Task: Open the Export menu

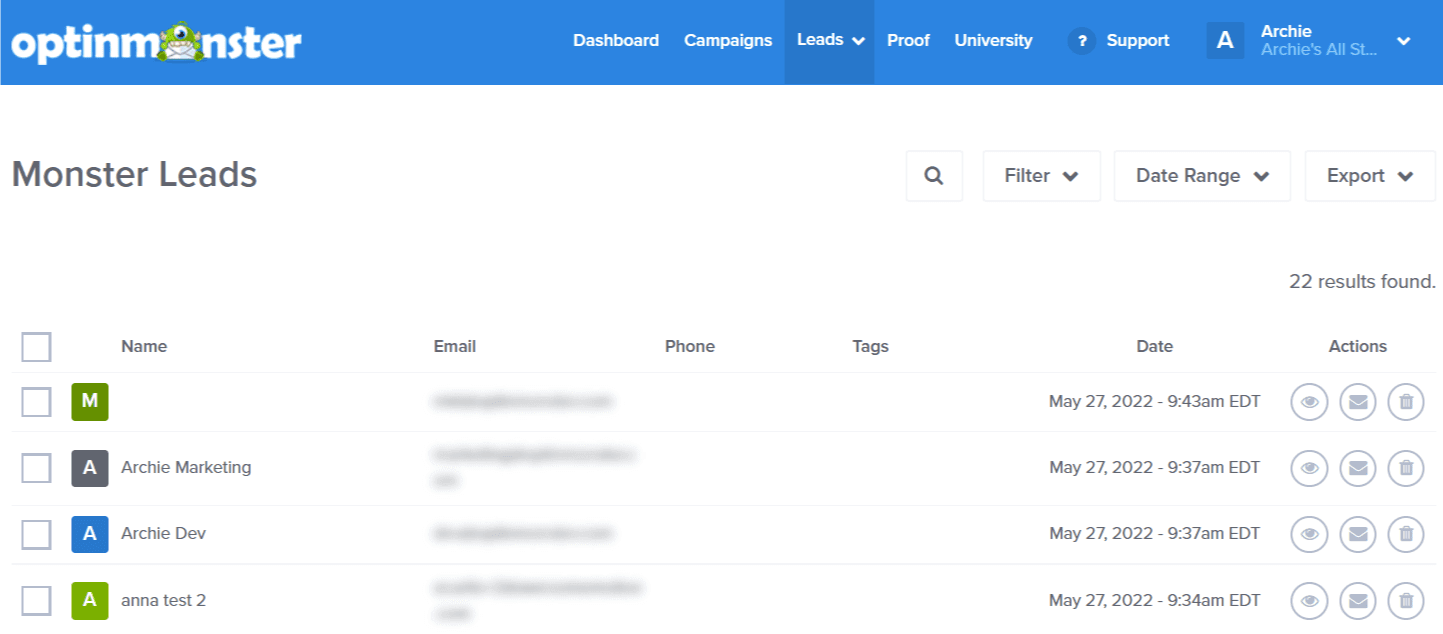Action: [x=1369, y=175]
